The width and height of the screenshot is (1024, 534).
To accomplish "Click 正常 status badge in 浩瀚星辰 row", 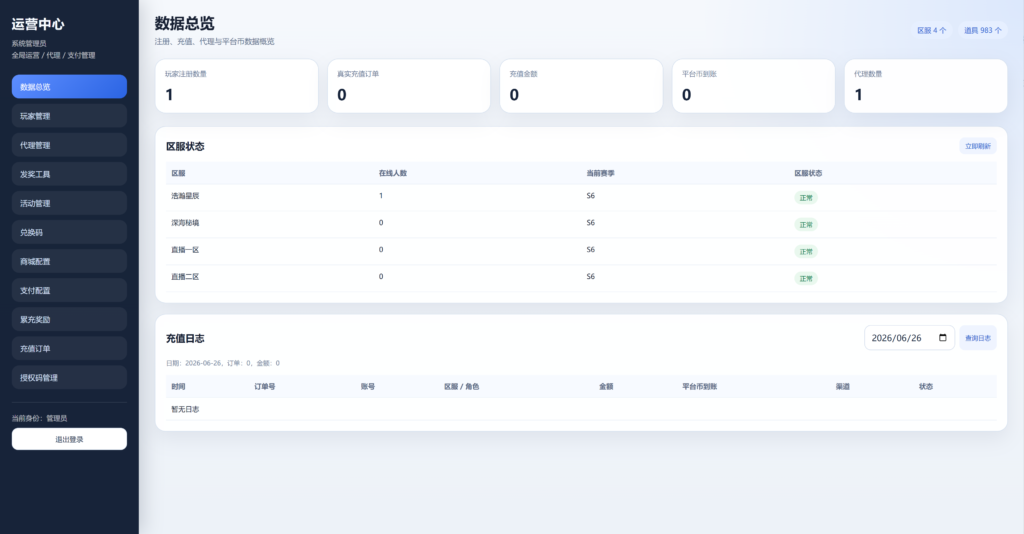I will (x=806, y=198).
